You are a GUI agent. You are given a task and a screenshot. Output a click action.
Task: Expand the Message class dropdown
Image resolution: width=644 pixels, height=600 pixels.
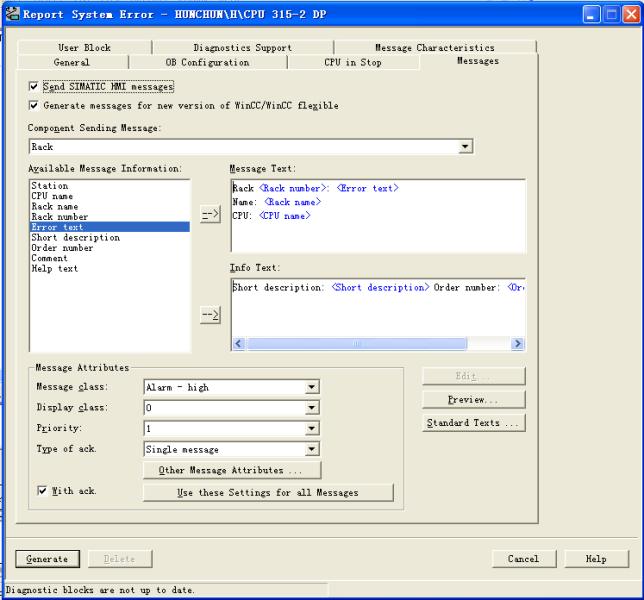[312, 388]
